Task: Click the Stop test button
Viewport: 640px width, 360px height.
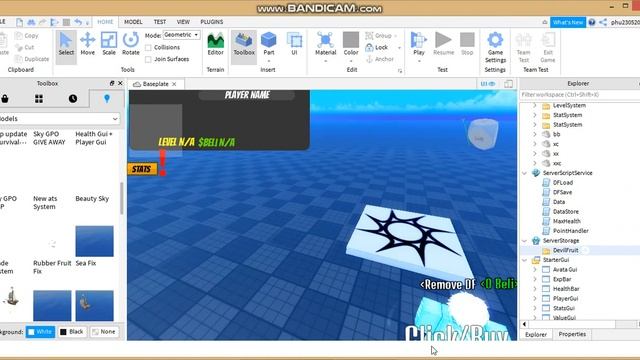Action: [x=467, y=44]
